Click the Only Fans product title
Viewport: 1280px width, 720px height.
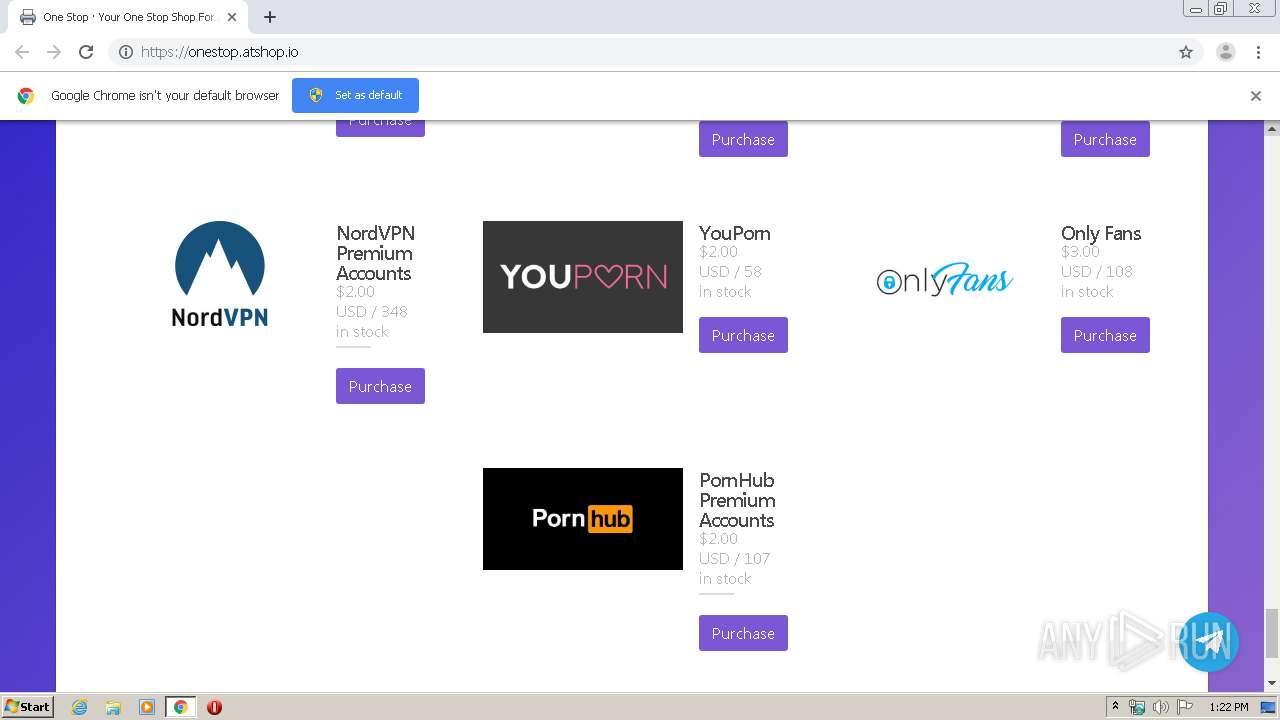coord(1101,233)
